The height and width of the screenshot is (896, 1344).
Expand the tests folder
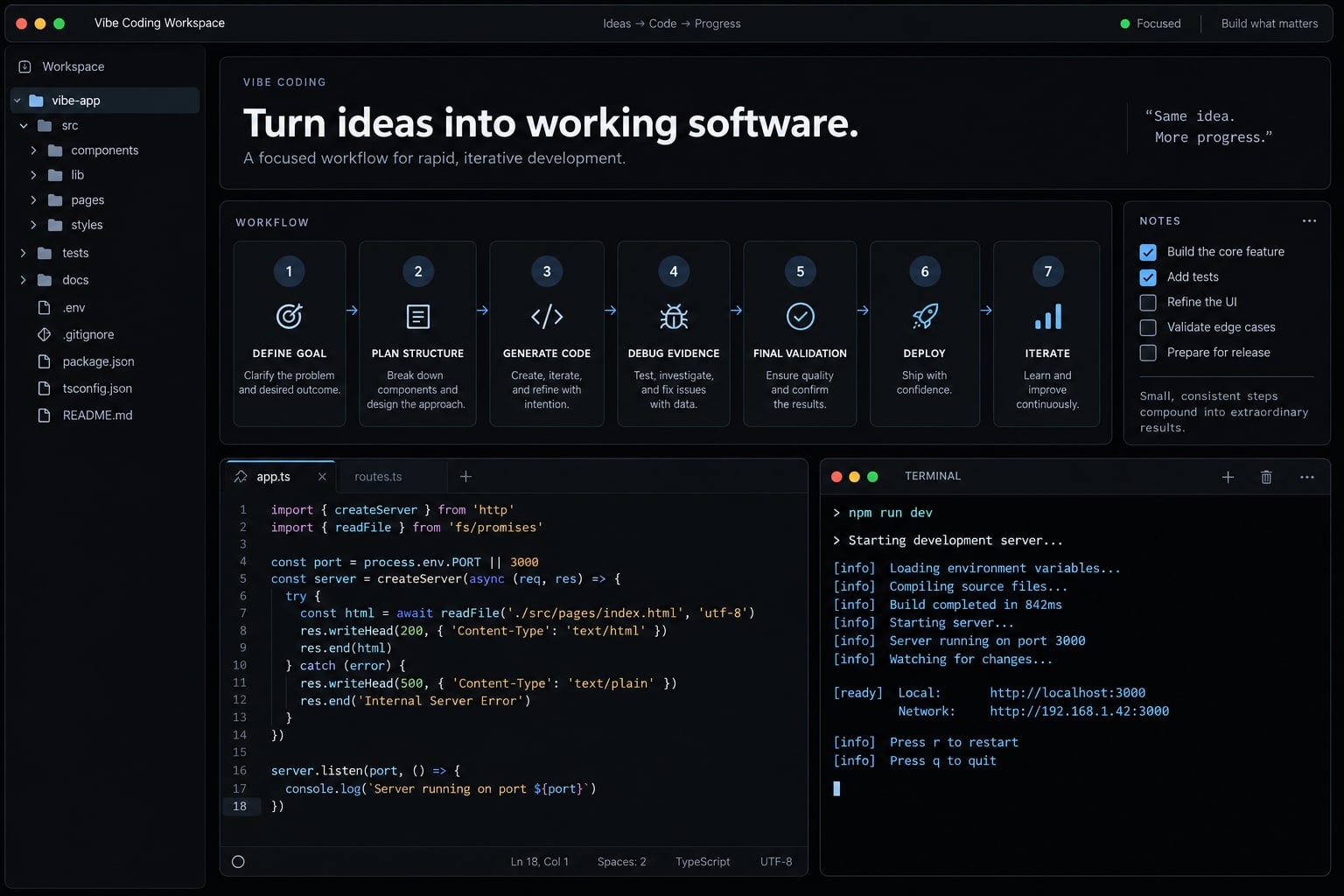point(24,253)
